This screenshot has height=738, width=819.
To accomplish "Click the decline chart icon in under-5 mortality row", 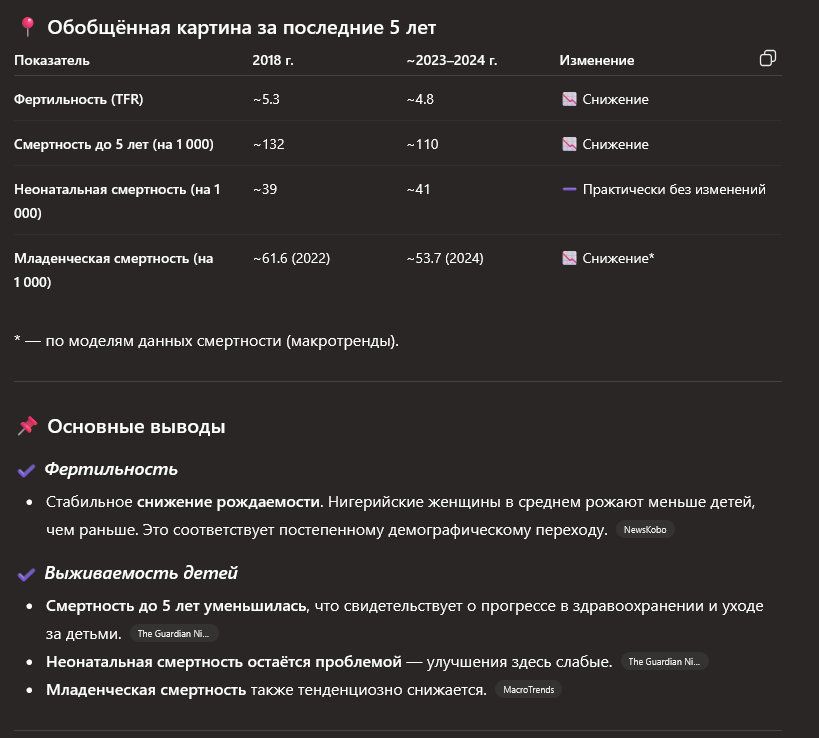I will tap(569, 144).
